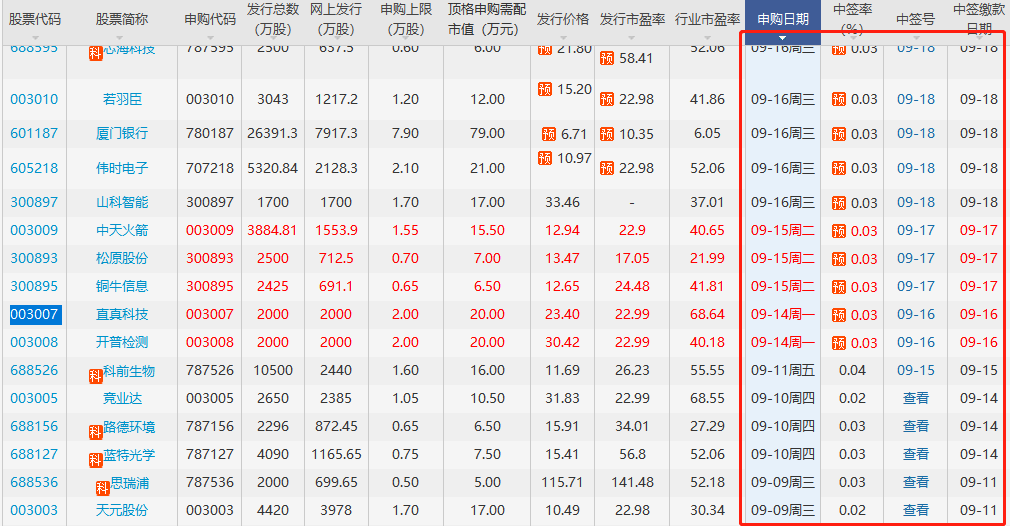Open the 厦门银行 stock name link
This screenshot has height=526, width=1010.
[122, 133]
